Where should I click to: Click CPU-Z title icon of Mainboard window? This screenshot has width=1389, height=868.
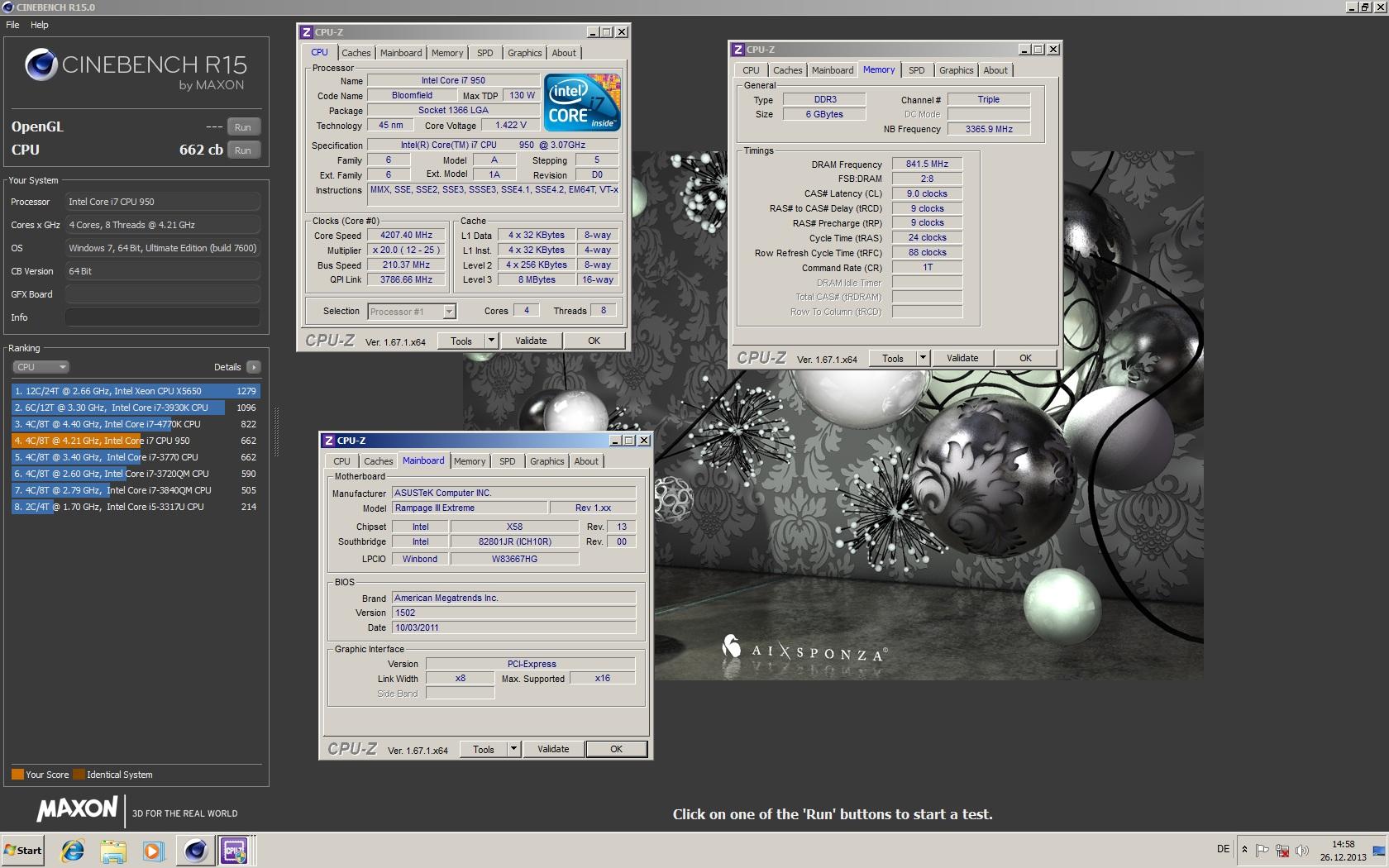click(328, 441)
